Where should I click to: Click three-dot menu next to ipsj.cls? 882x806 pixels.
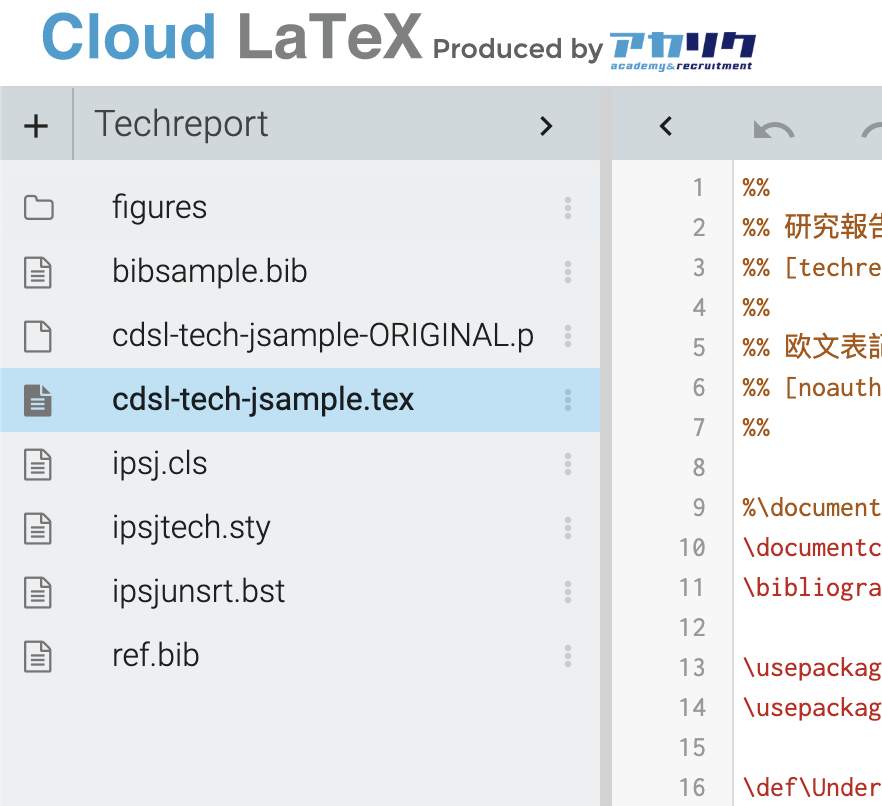point(567,464)
